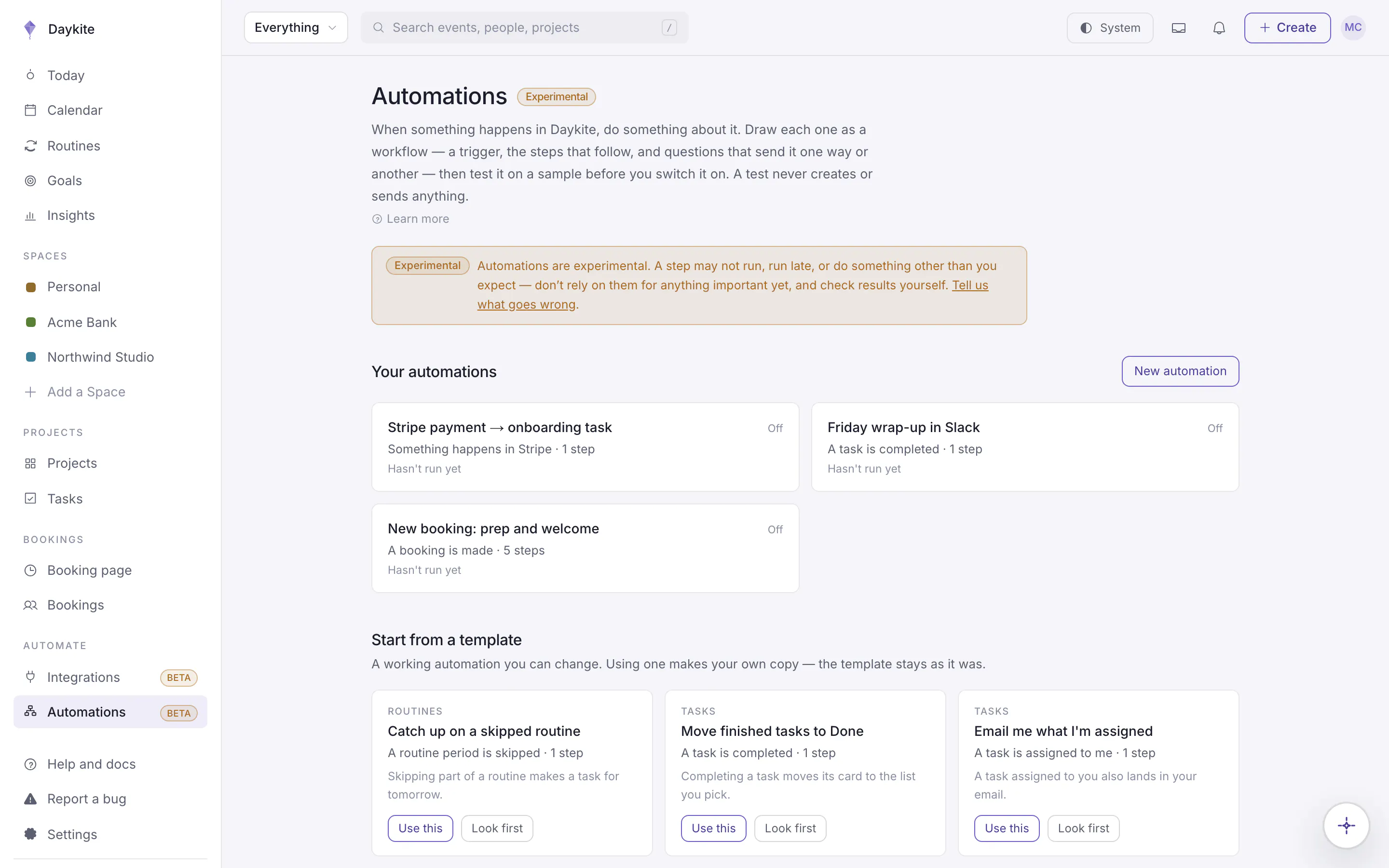Screen dimensions: 1389x868
Task: Click the Report a bug warning icon
Action: pyautogui.click(x=30, y=799)
